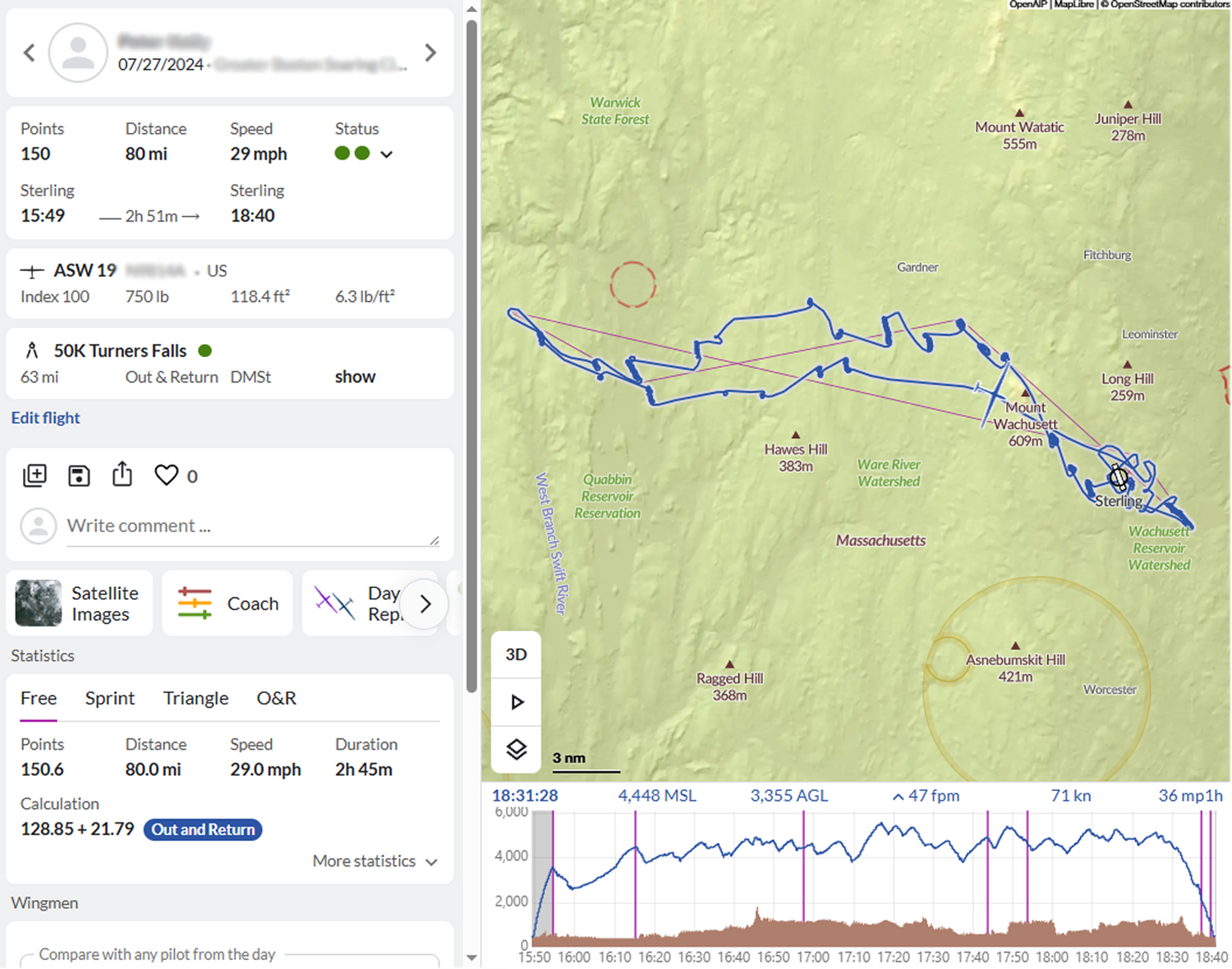Click the altitude graph at 17:00

click(x=813, y=879)
